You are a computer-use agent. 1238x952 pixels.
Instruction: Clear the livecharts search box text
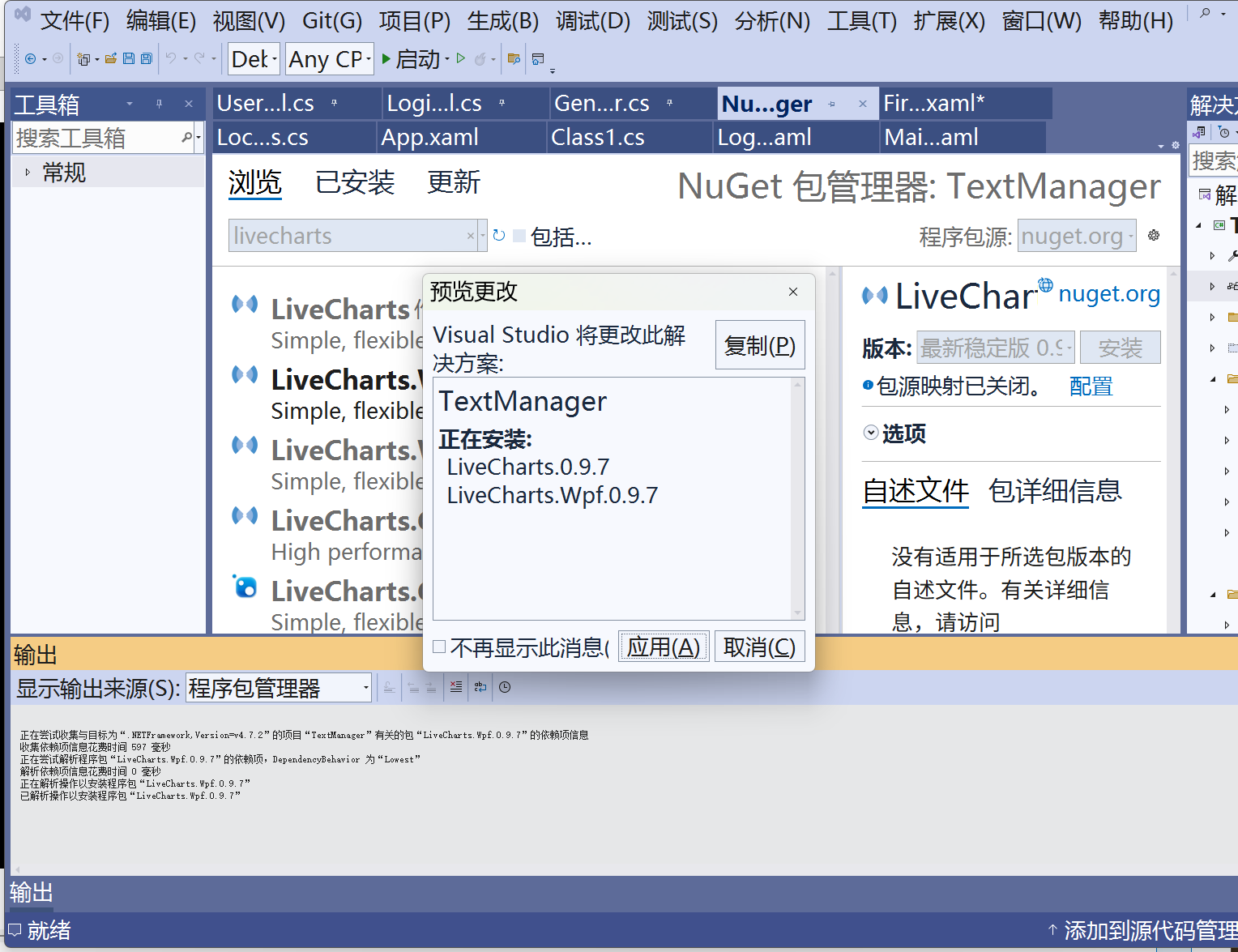coord(471,236)
